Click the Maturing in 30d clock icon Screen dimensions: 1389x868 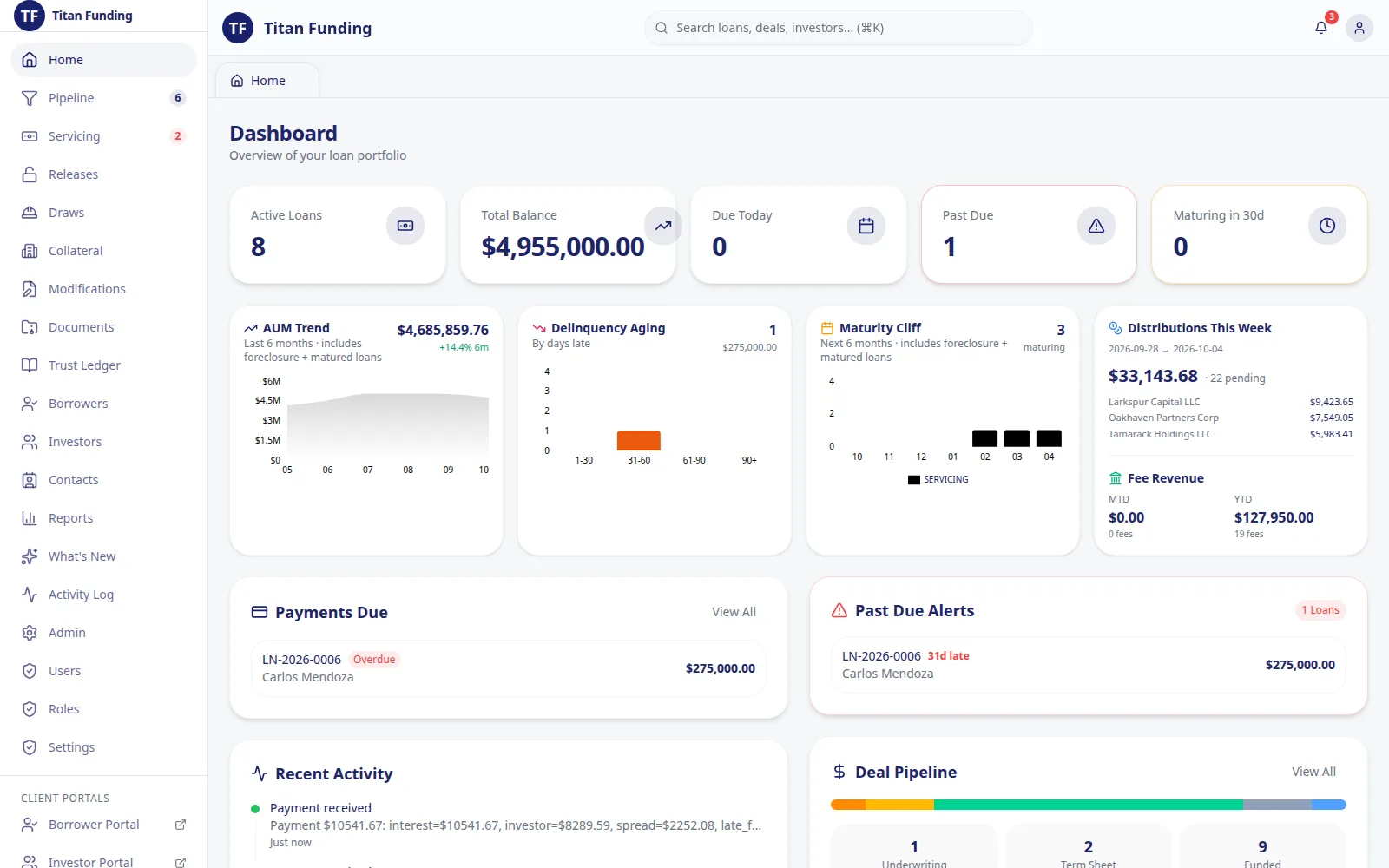[x=1327, y=226]
